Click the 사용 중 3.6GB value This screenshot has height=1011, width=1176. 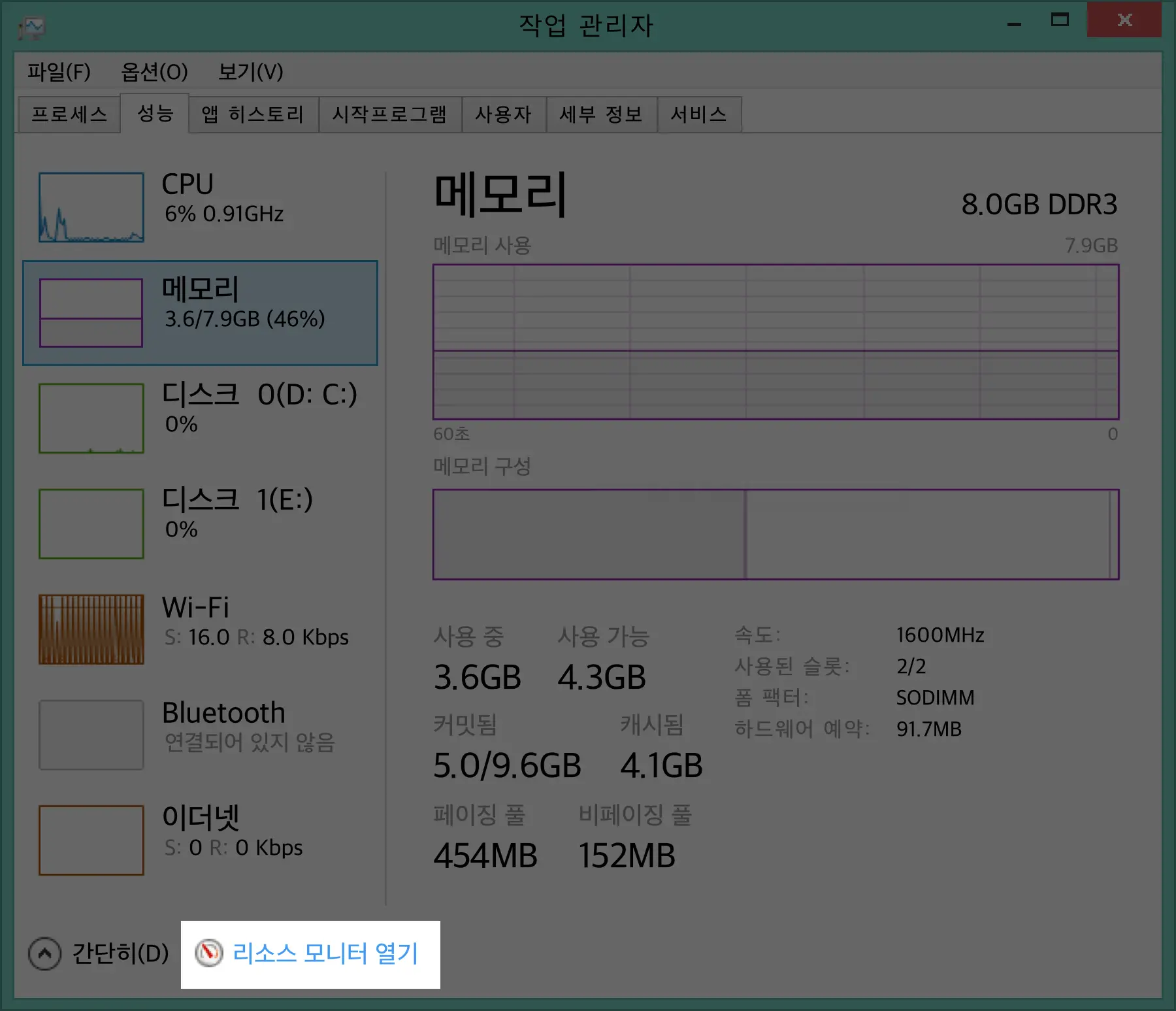(478, 677)
